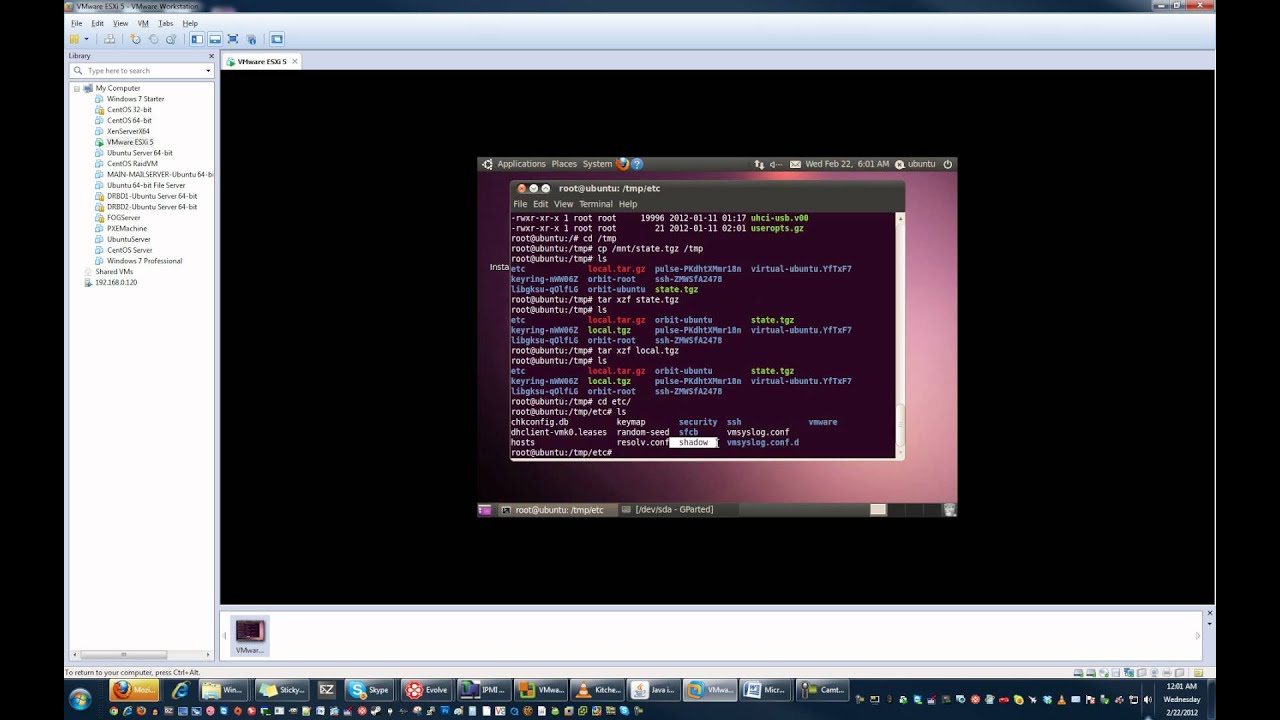1280x720 pixels.
Task: Enter full screen mode icon
Action: (233, 39)
